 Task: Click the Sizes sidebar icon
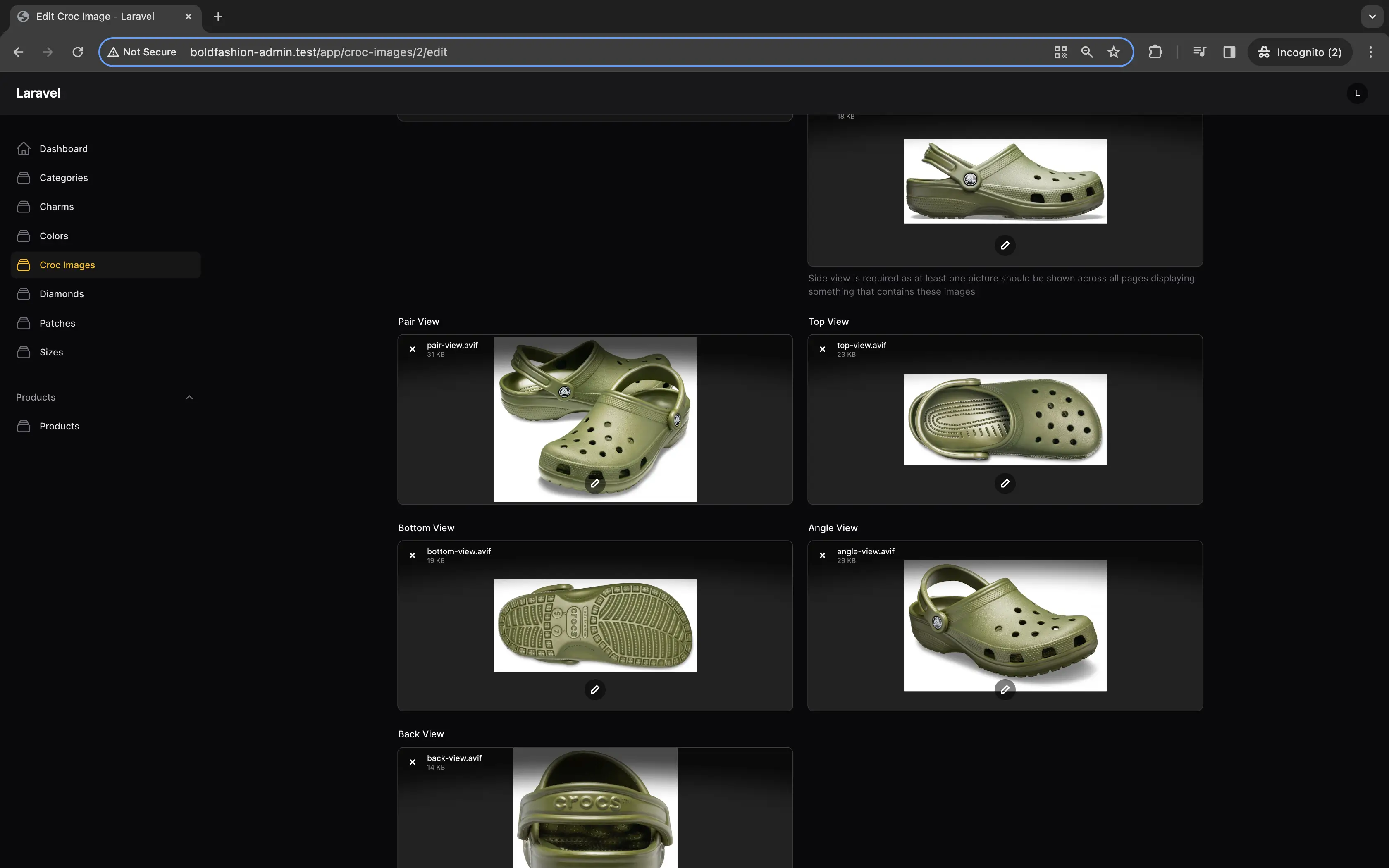(x=24, y=352)
